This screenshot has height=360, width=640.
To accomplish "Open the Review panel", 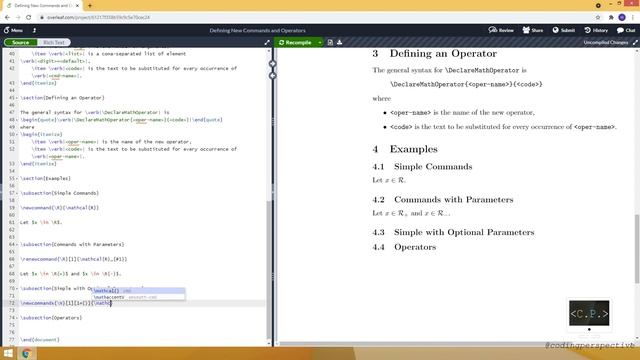I will coord(501,30).
